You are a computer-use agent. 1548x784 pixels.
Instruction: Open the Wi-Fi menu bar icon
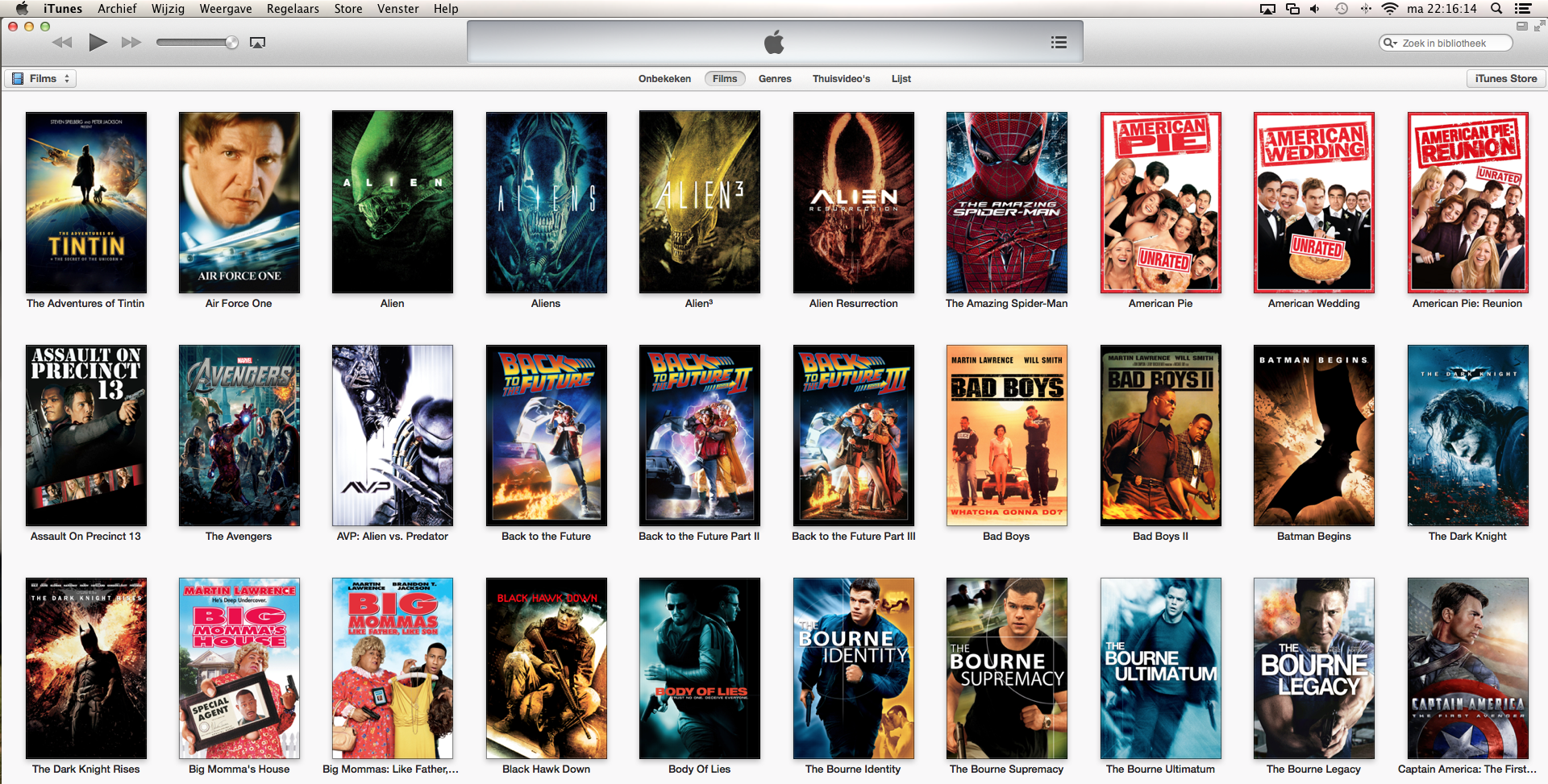pos(1389,9)
